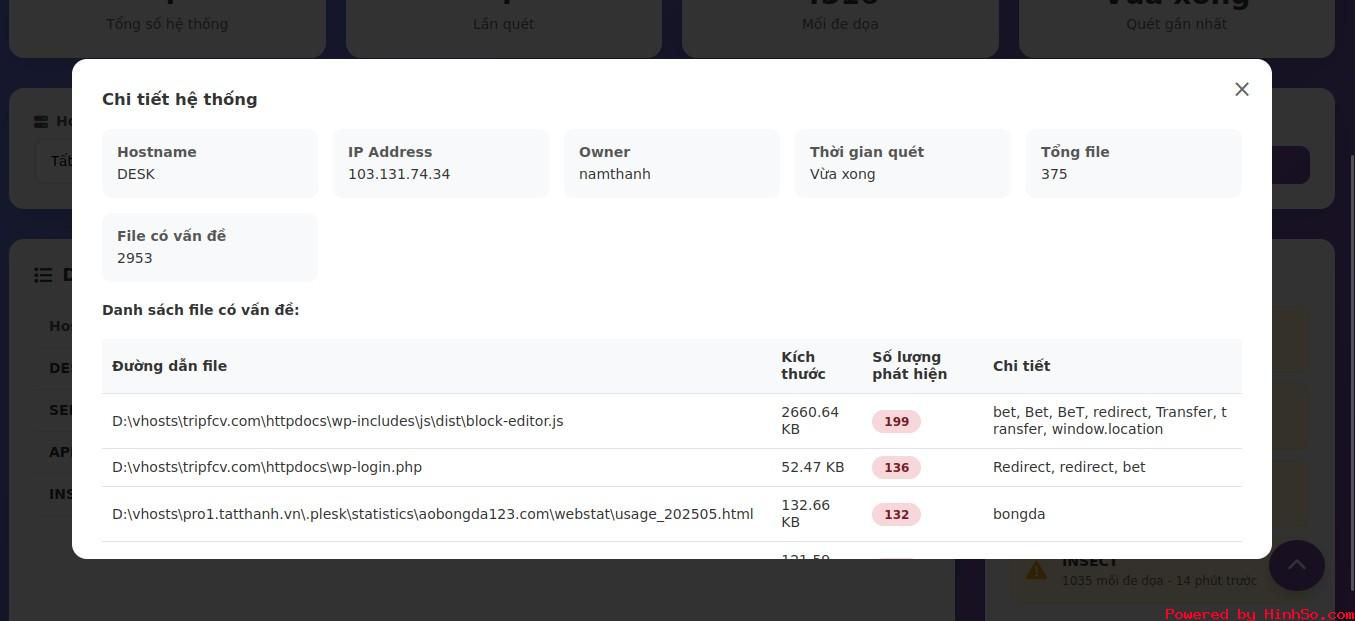Select the 199 detection count badge
Screen dimensions: 1355x621
pyautogui.click(x=896, y=421)
